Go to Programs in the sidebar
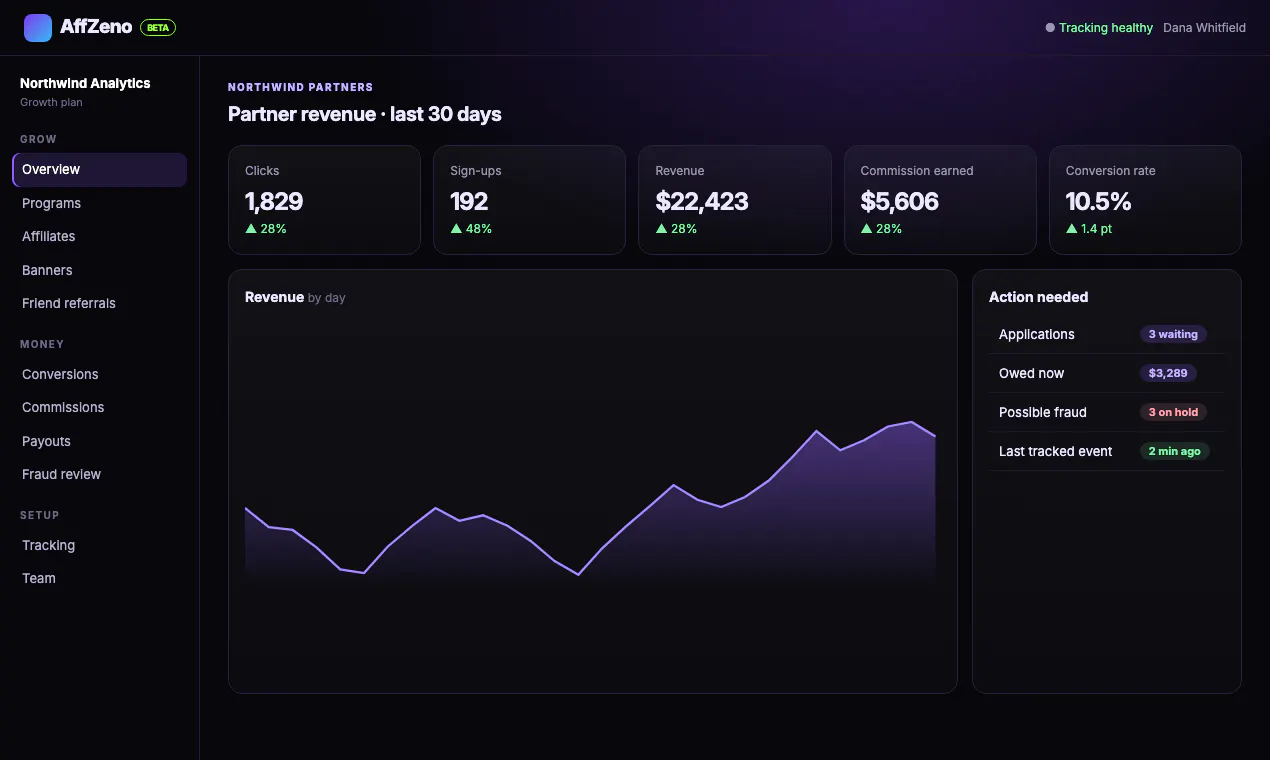1270x760 pixels. pos(99,203)
